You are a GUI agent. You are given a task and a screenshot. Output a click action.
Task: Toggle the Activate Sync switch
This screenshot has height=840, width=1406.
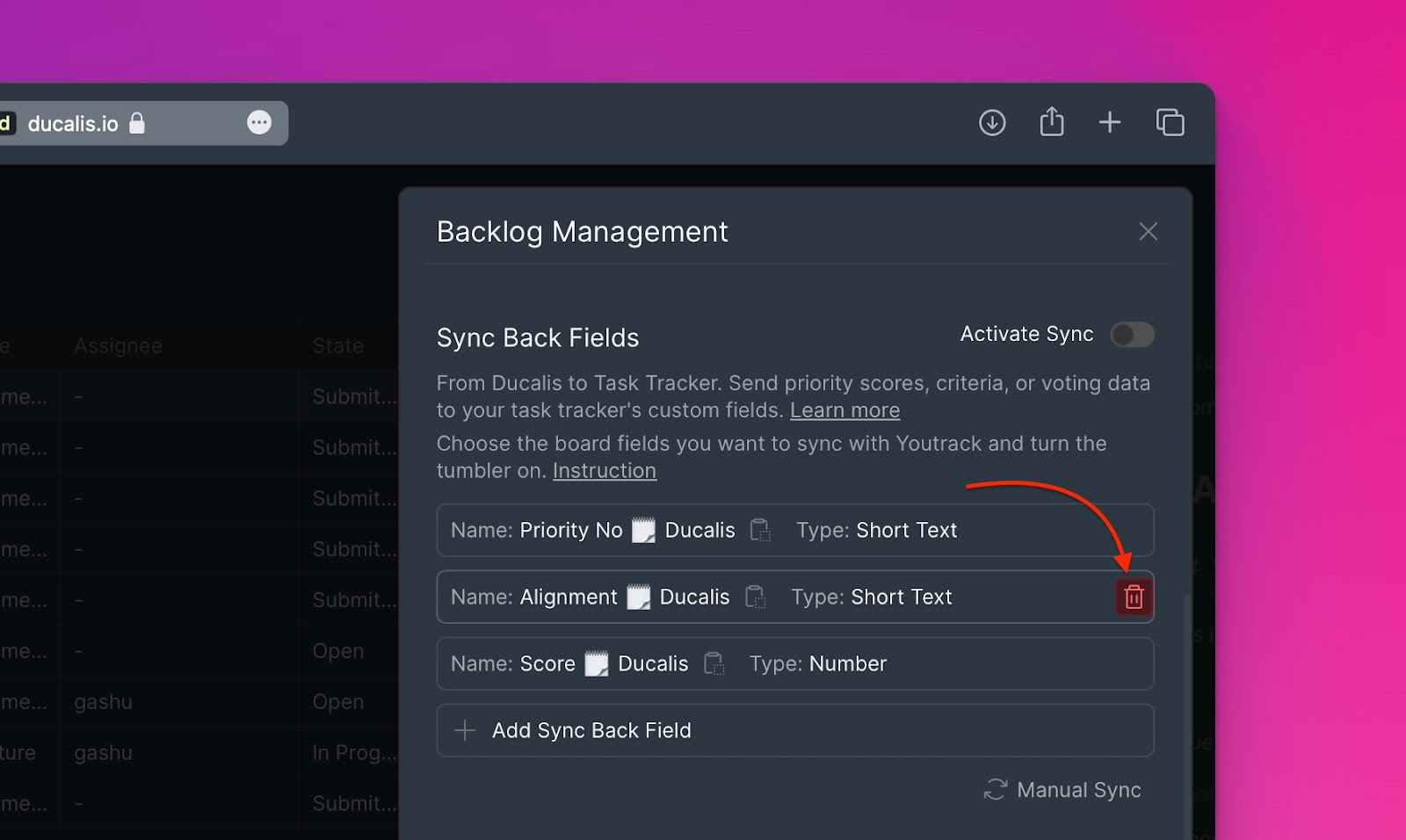(1132, 335)
